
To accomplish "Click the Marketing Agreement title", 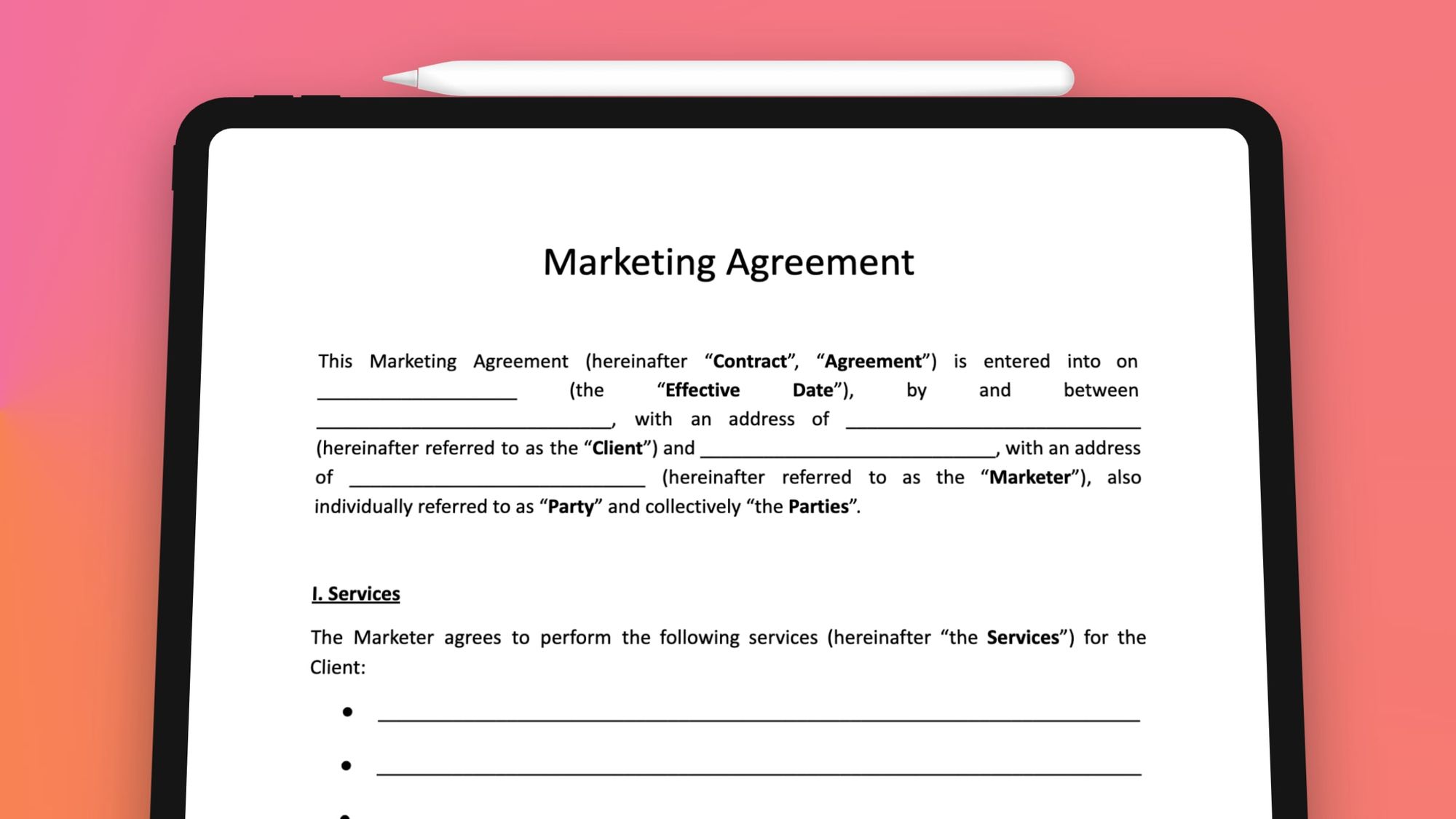I will pos(728,264).
